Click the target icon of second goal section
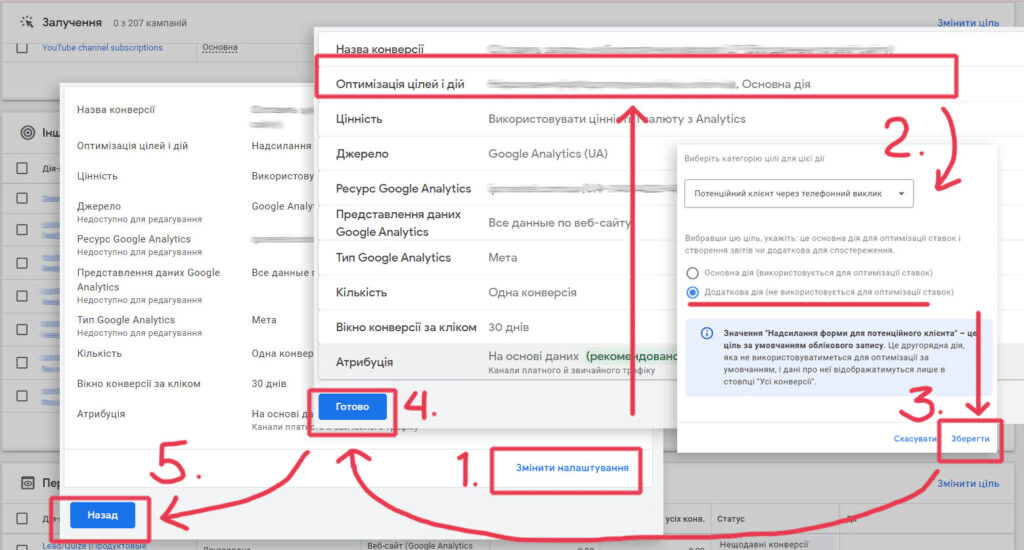The height and width of the screenshot is (550, 1024). click(x=27, y=131)
